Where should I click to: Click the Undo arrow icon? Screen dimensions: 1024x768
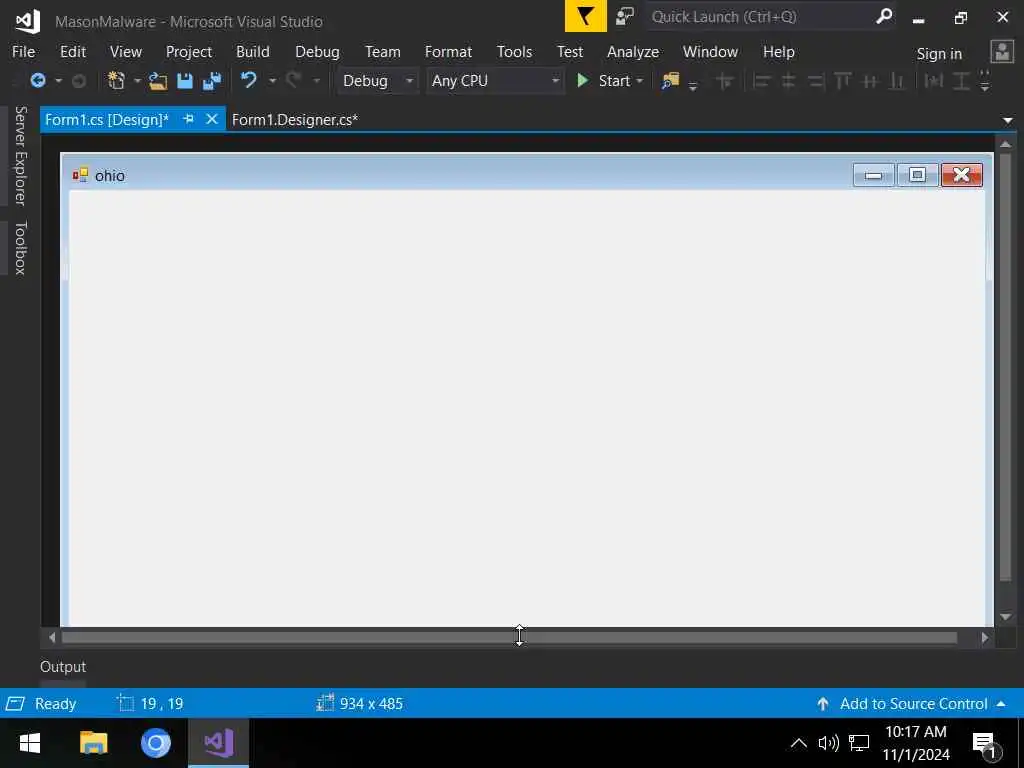(248, 80)
